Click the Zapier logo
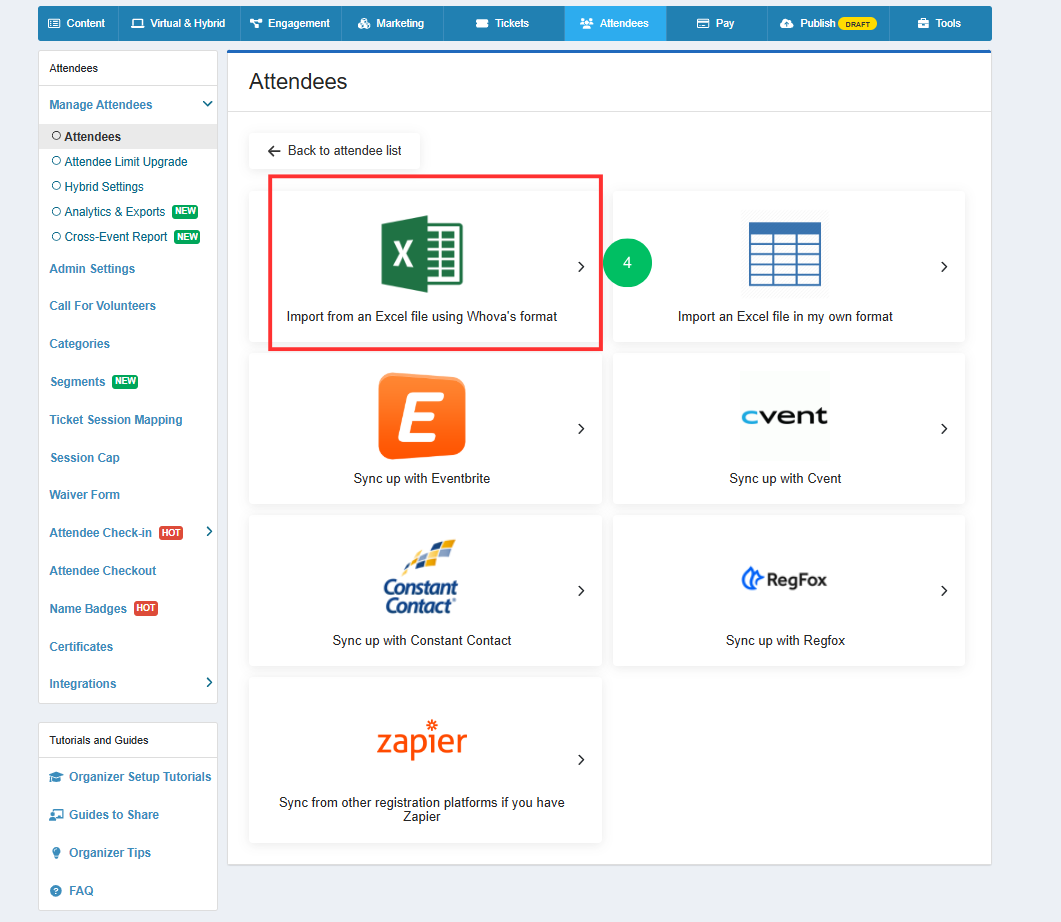The height and width of the screenshot is (922, 1061). pos(422,739)
